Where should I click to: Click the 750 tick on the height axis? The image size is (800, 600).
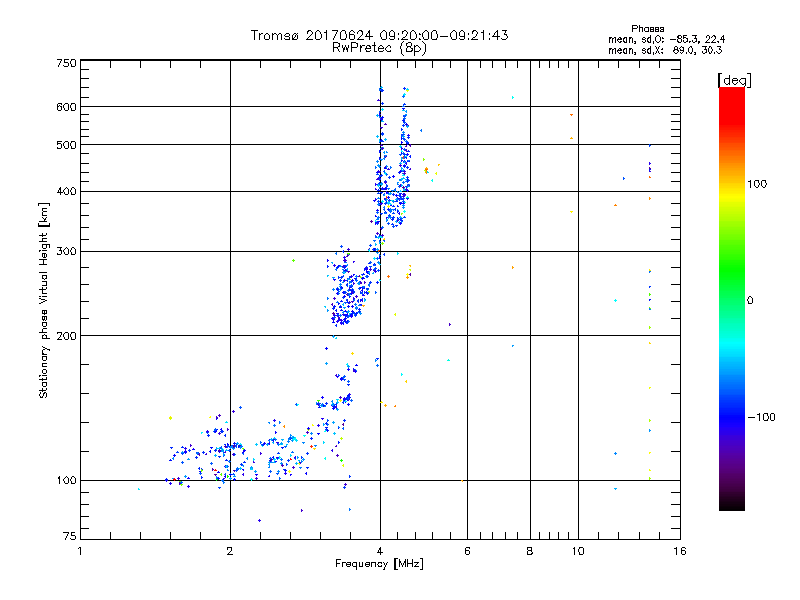[66, 63]
